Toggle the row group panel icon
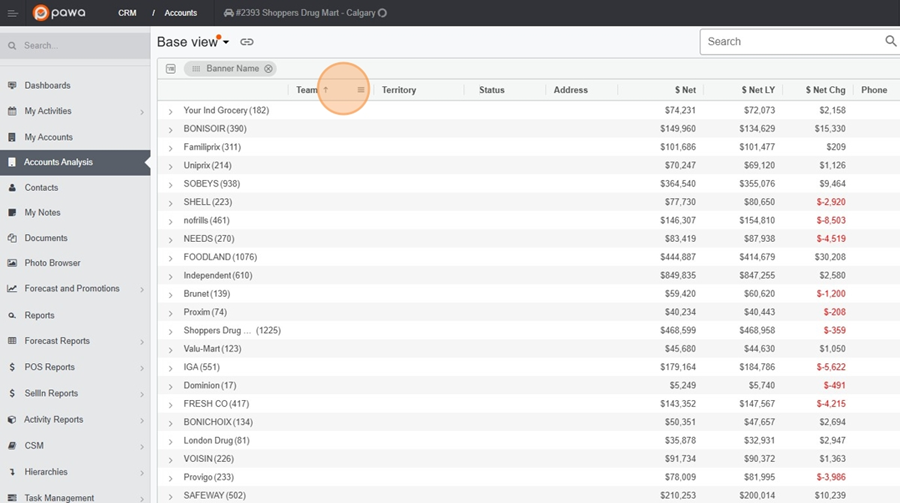 170,68
